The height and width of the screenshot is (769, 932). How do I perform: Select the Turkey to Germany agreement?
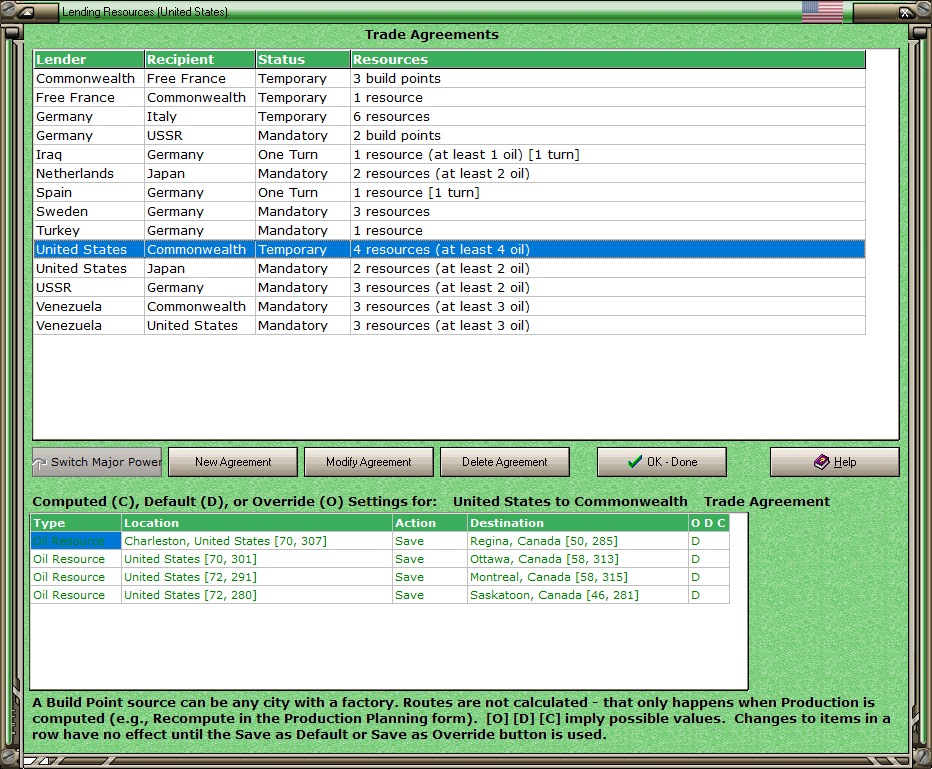449,231
